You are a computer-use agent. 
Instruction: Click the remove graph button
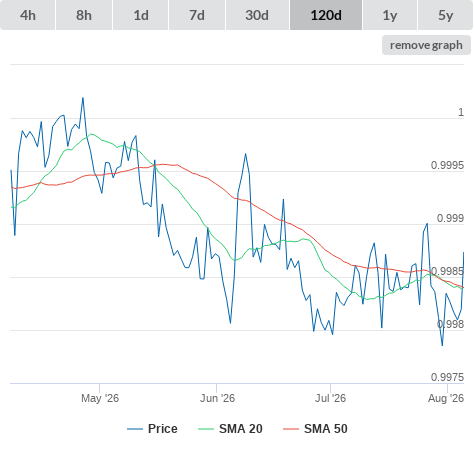pyautogui.click(x=426, y=45)
